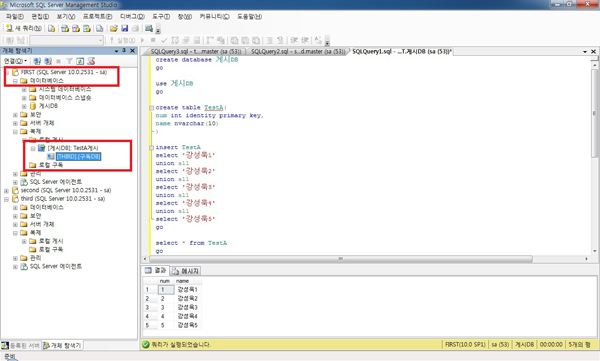Open the available databases combo box
This screenshot has height=361, width=600.
(x=67, y=40)
